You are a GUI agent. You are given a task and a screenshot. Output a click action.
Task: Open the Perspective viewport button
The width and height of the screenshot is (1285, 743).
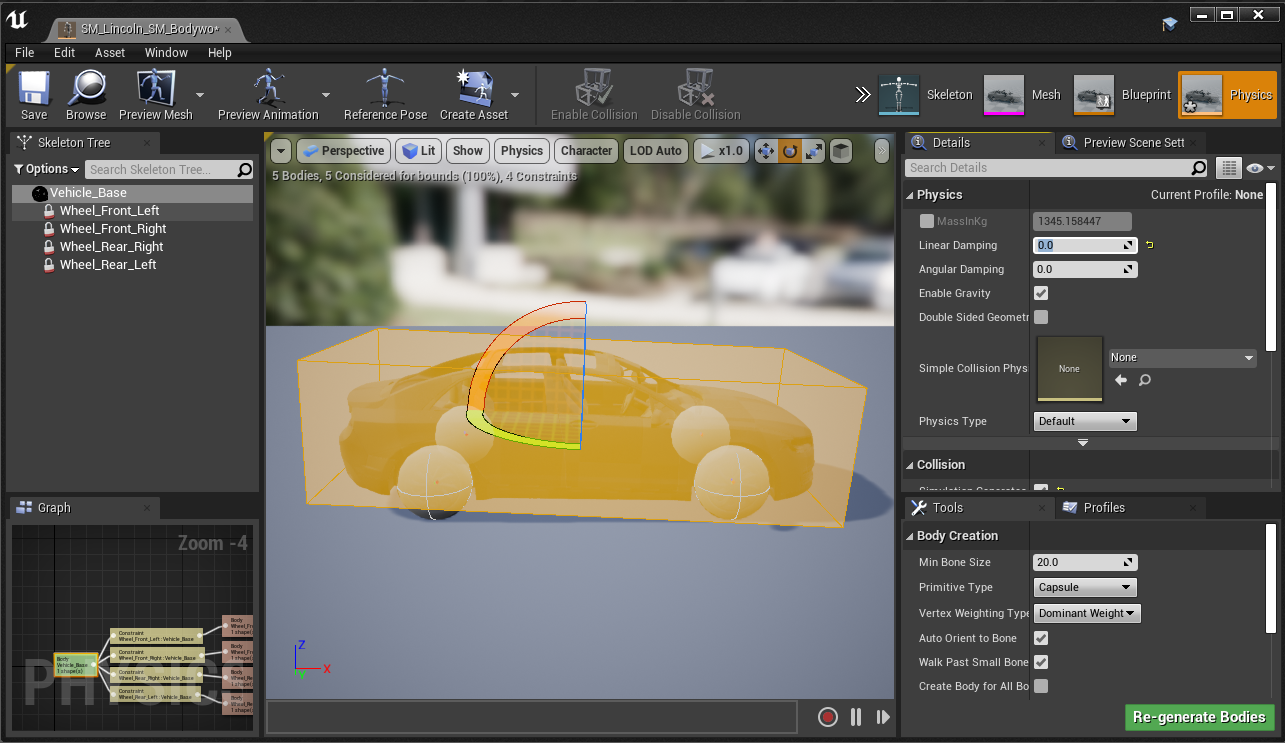[343, 151]
